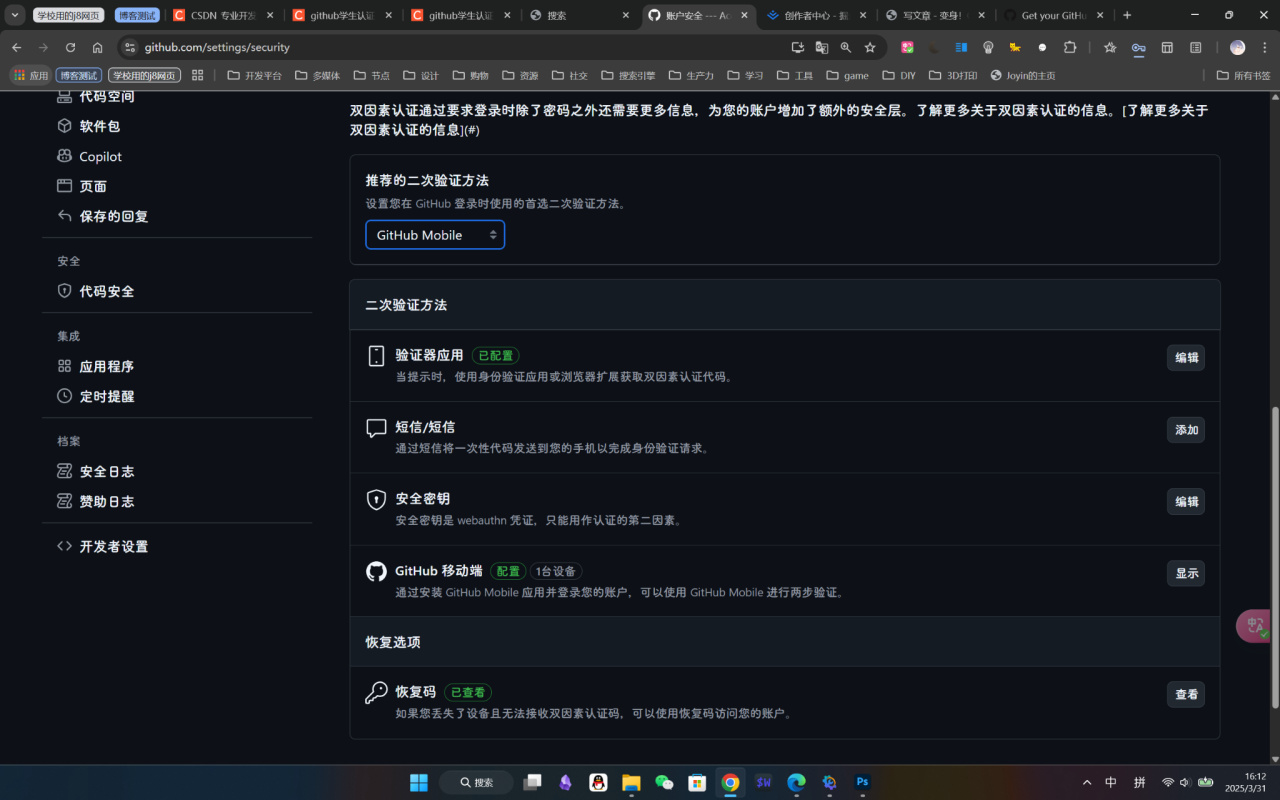Click the 页面 browser icon in the sidebar
1280x800 pixels.
(64, 186)
